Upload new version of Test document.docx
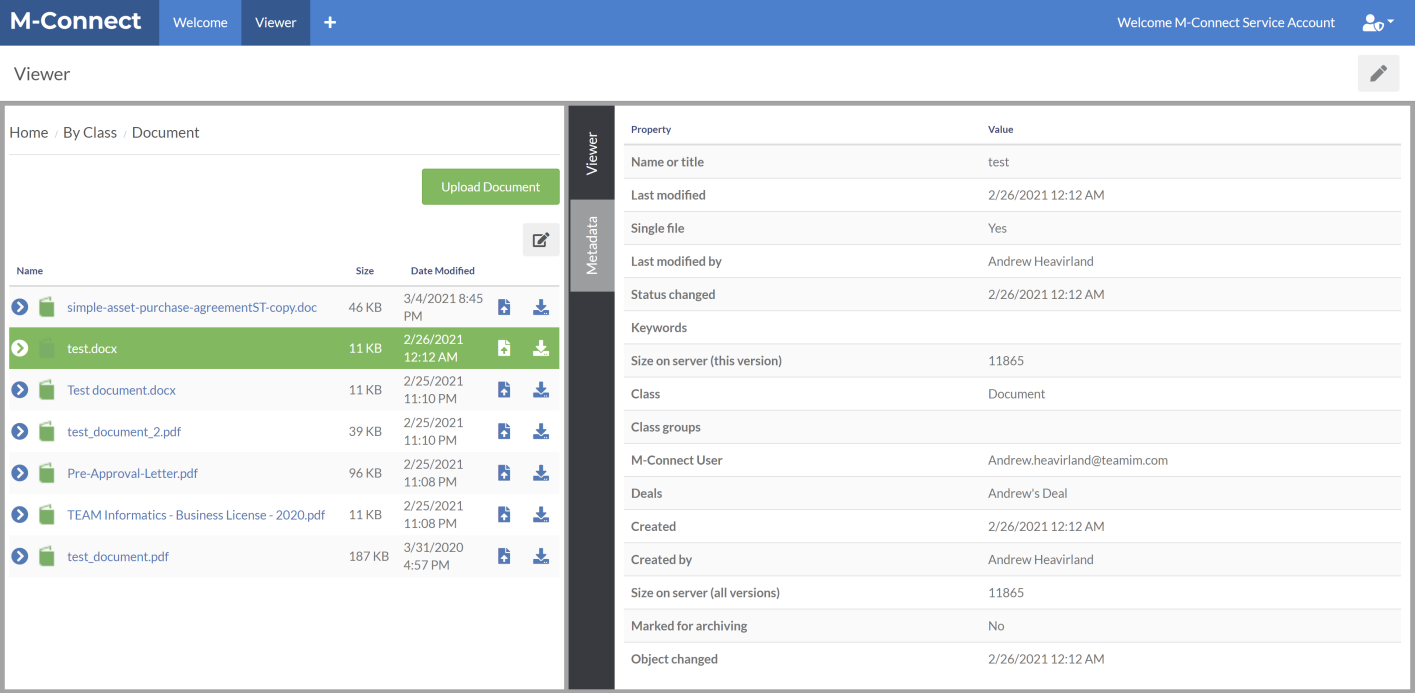This screenshot has width=1415, height=693. tap(504, 390)
